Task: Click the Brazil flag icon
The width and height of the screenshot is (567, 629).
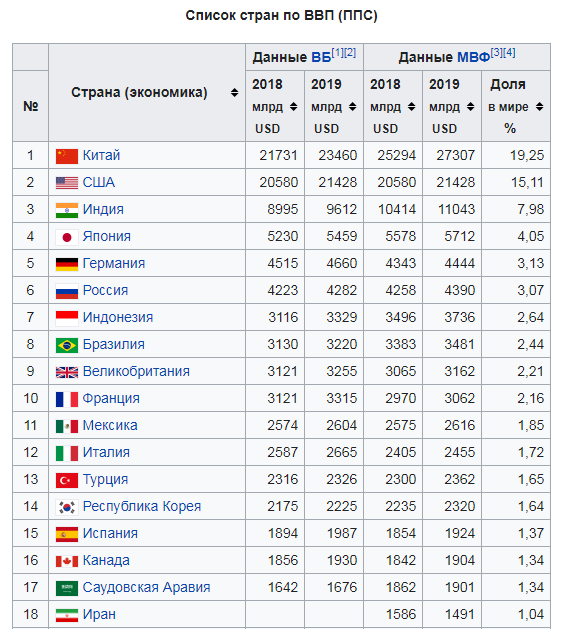Action: (x=67, y=345)
